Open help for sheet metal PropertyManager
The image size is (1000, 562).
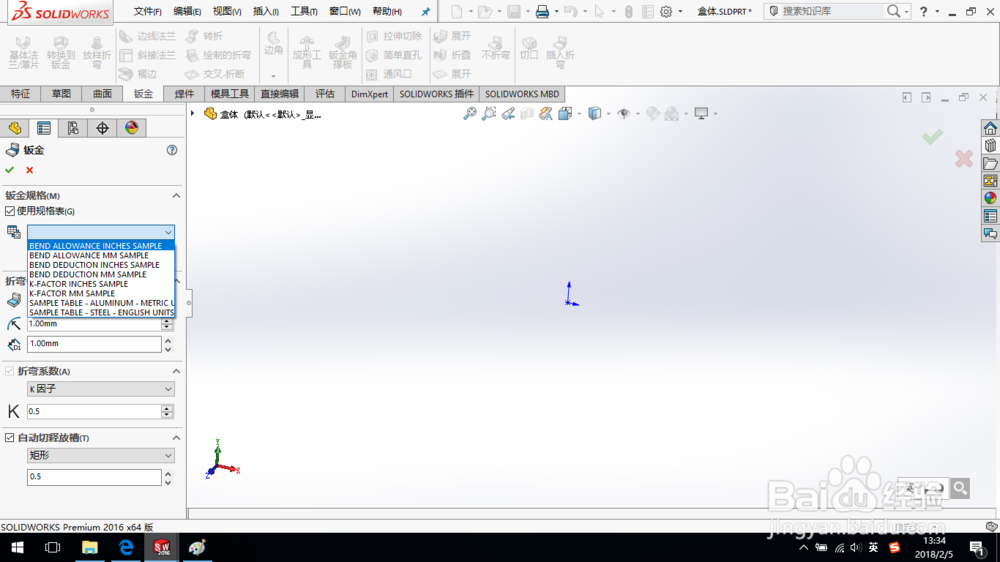point(172,150)
